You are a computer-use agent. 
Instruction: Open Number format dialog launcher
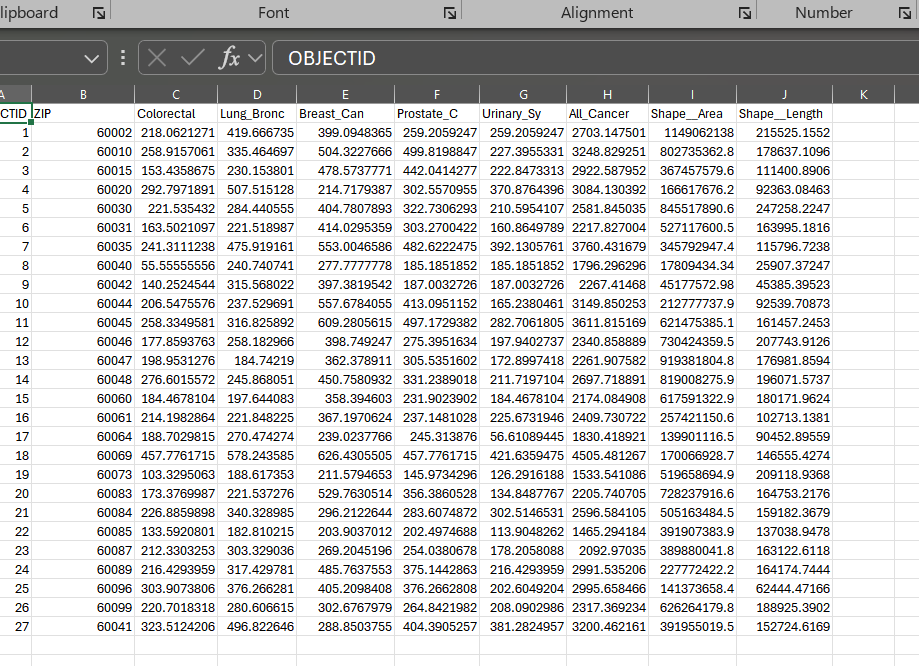[x=904, y=13]
